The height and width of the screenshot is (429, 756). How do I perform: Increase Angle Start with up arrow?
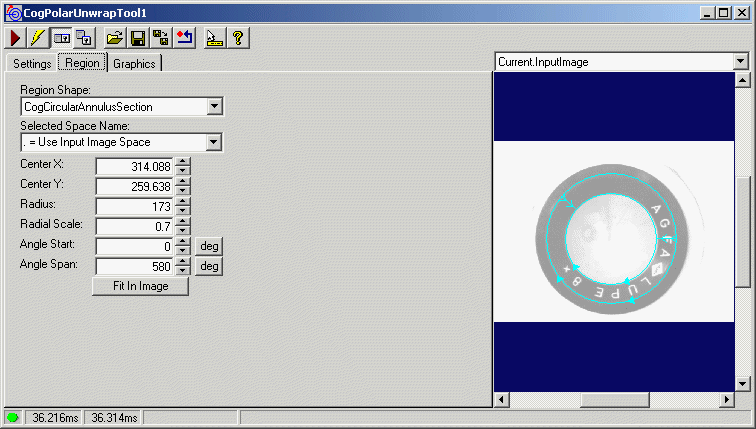pos(183,242)
